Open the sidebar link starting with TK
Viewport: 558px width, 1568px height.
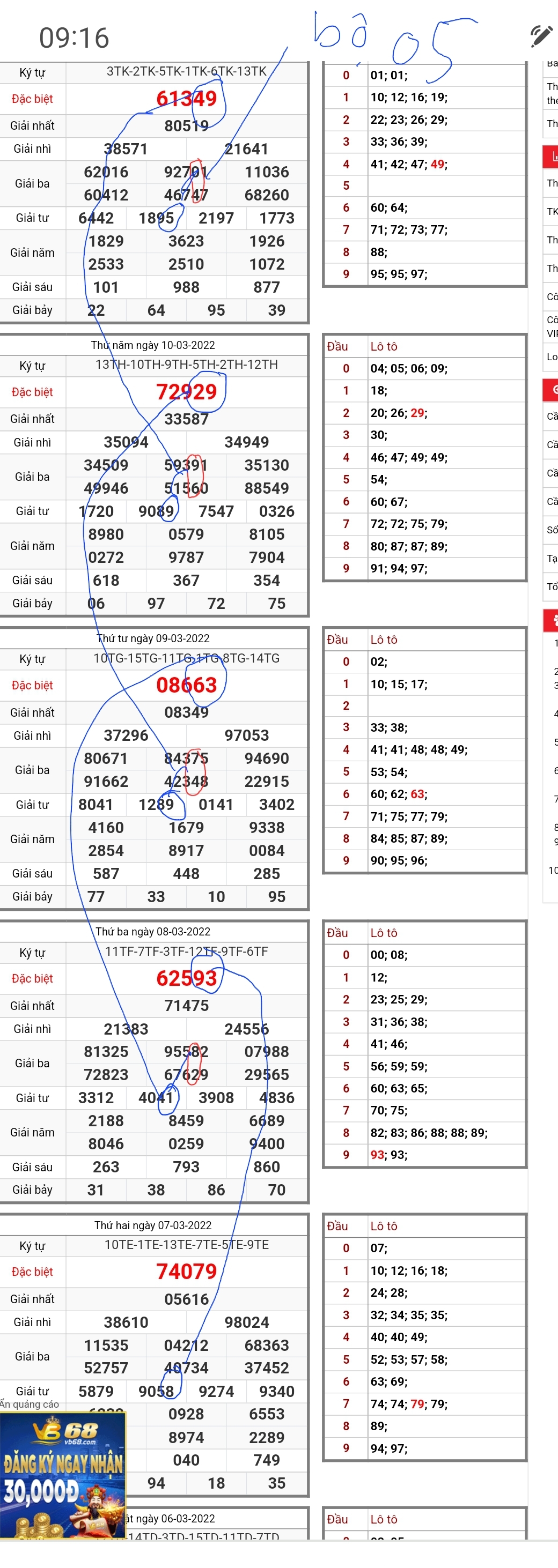[x=552, y=211]
